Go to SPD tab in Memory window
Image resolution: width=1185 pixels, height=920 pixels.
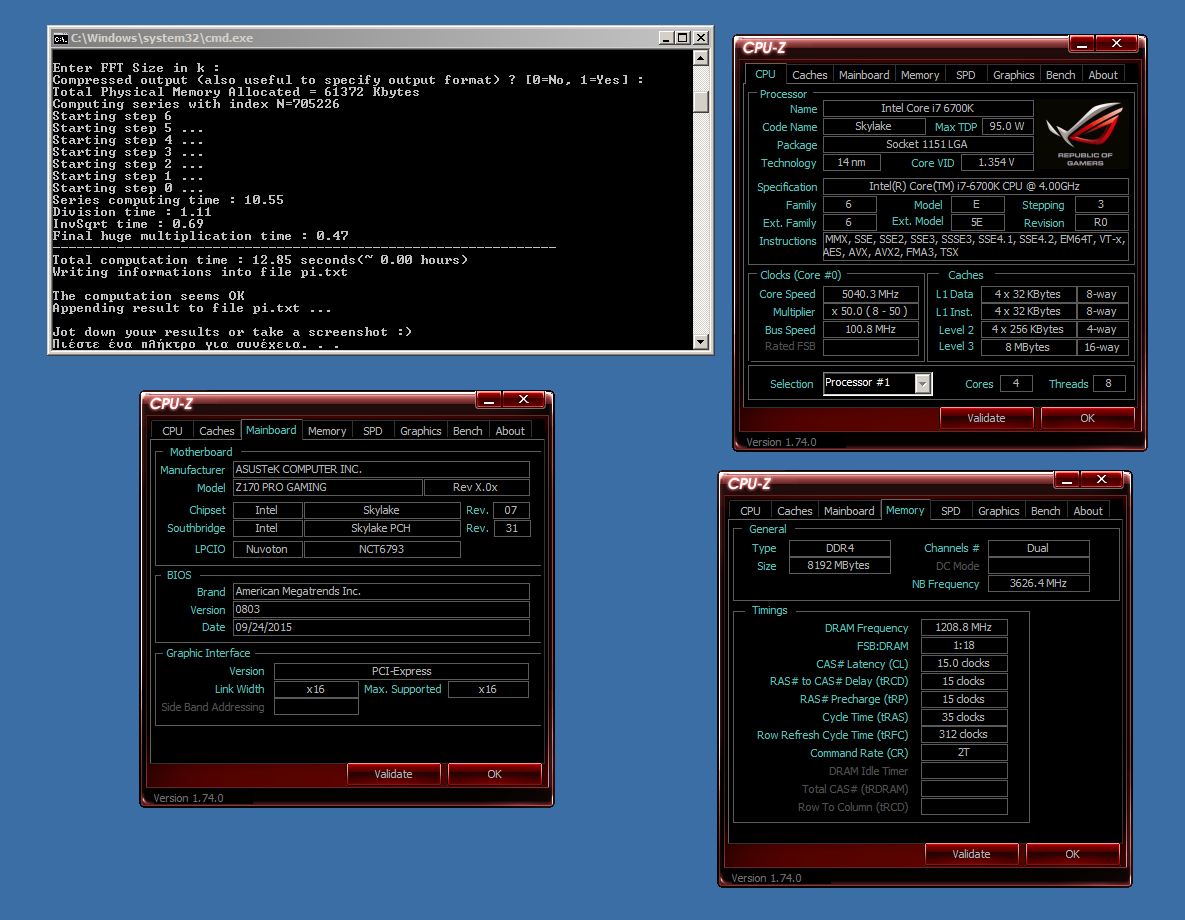point(951,511)
